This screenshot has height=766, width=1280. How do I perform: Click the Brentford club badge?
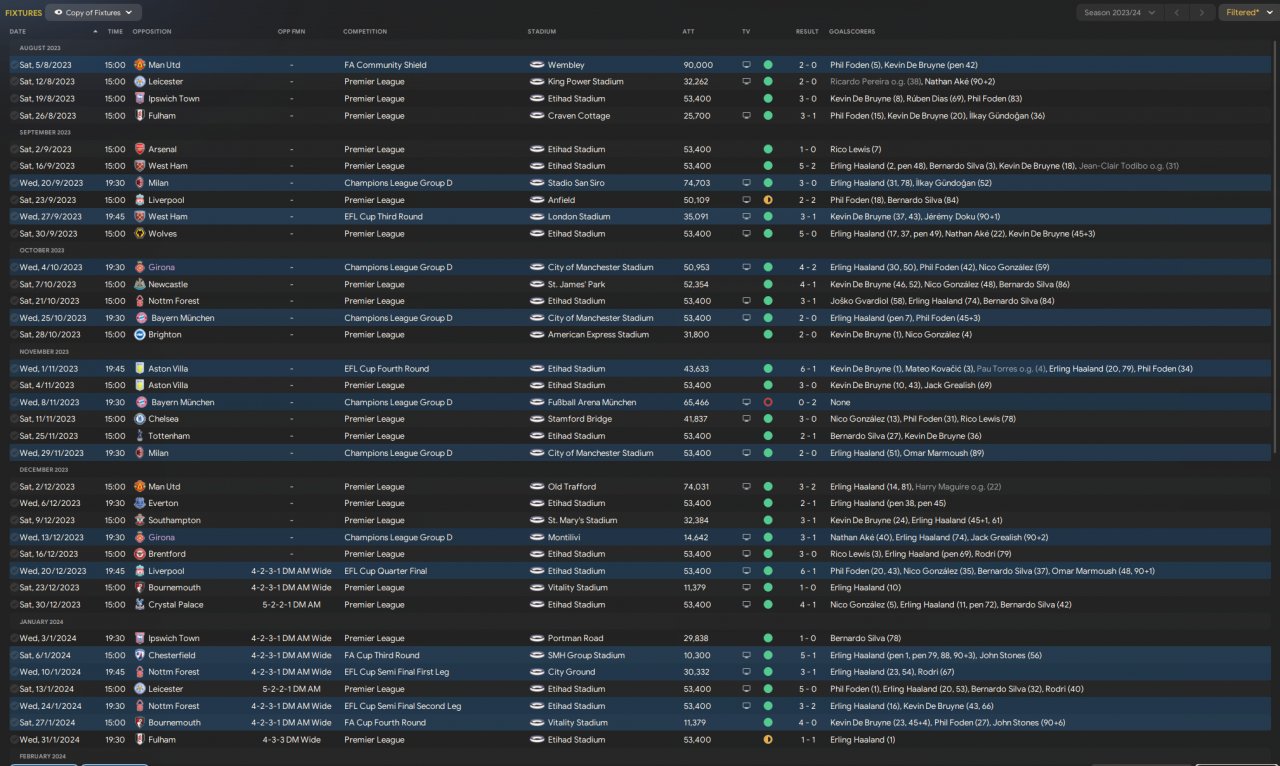pos(140,554)
